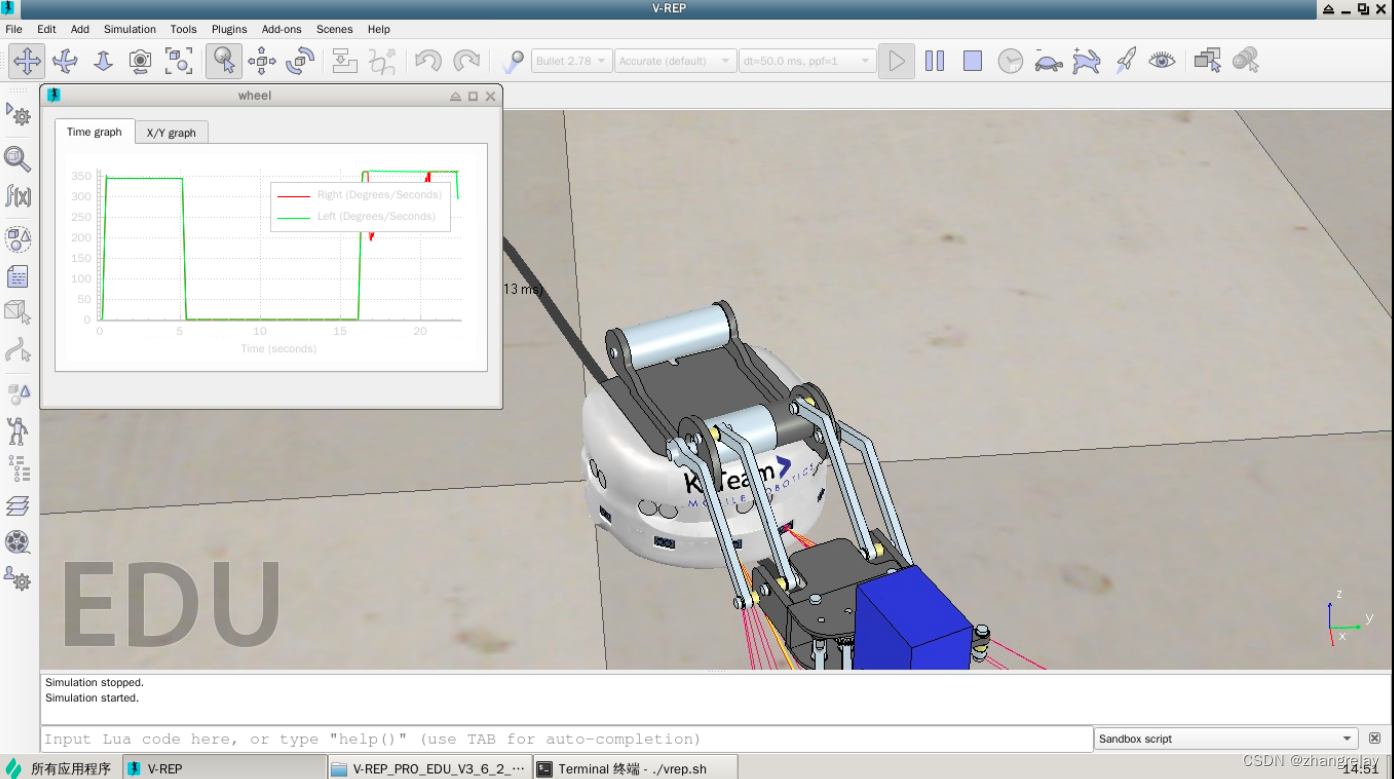The width and height of the screenshot is (1394, 779).
Task: Open the Bullet 2.78 physics engine dropdown
Action: pyautogui.click(x=571, y=61)
